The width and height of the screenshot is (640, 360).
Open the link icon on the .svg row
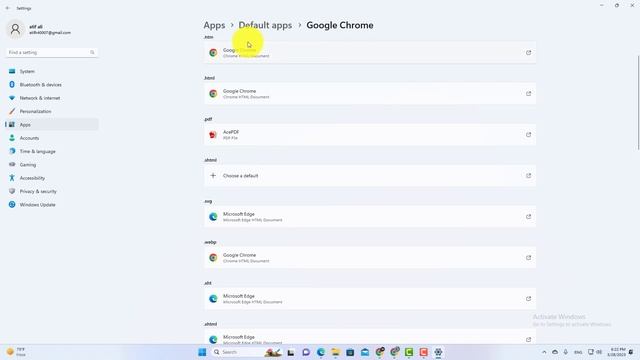click(529, 217)
